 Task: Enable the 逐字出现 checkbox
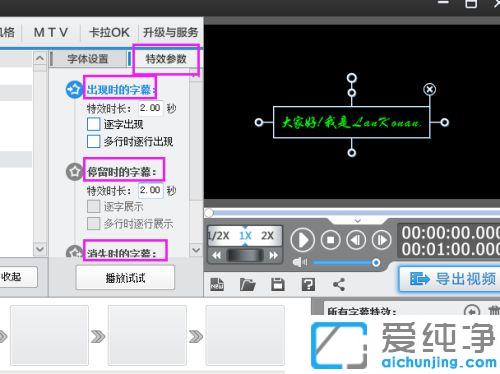click(93, 124)
